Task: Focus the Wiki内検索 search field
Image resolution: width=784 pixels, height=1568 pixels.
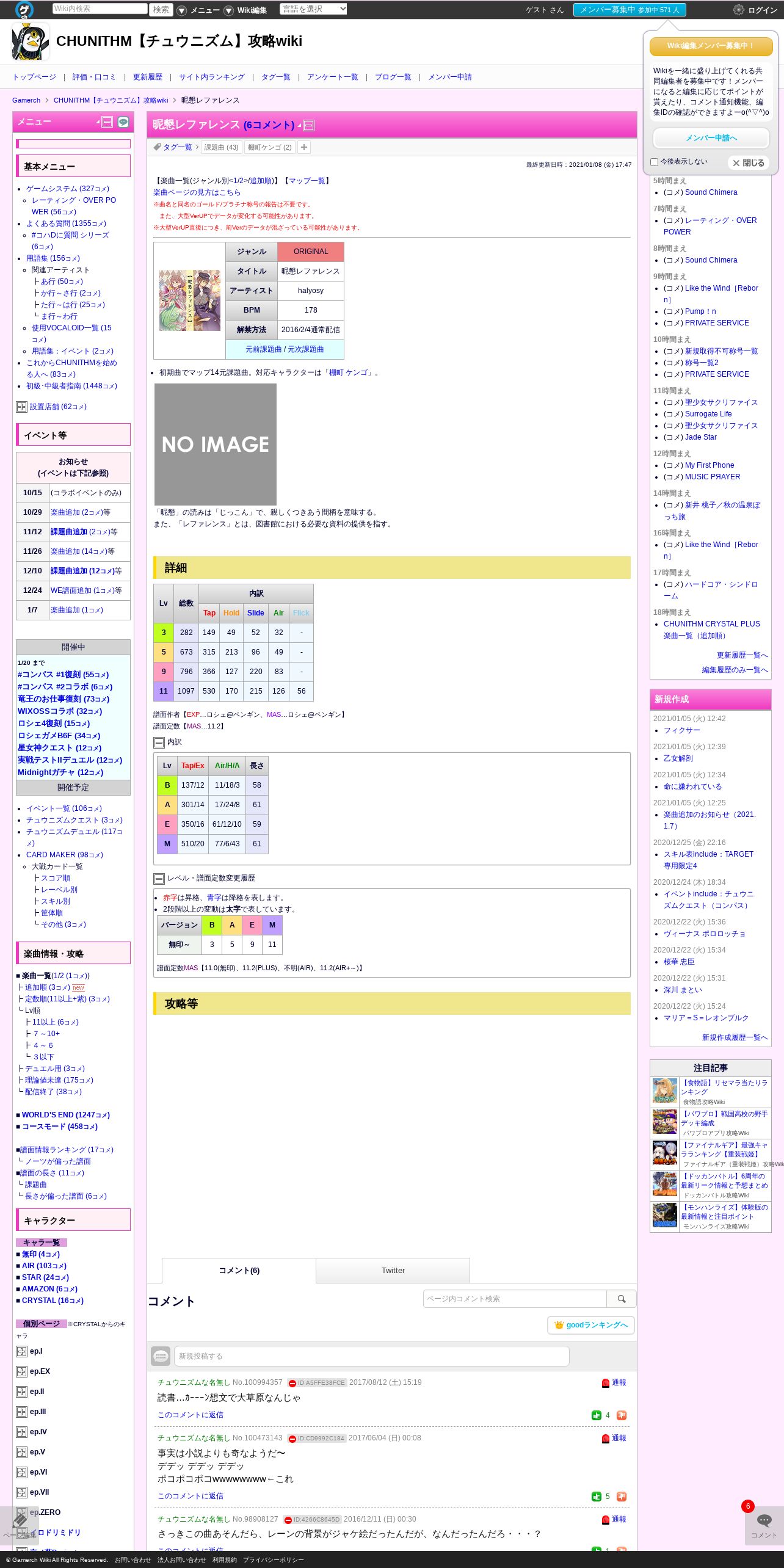Action: click(100, 9)
